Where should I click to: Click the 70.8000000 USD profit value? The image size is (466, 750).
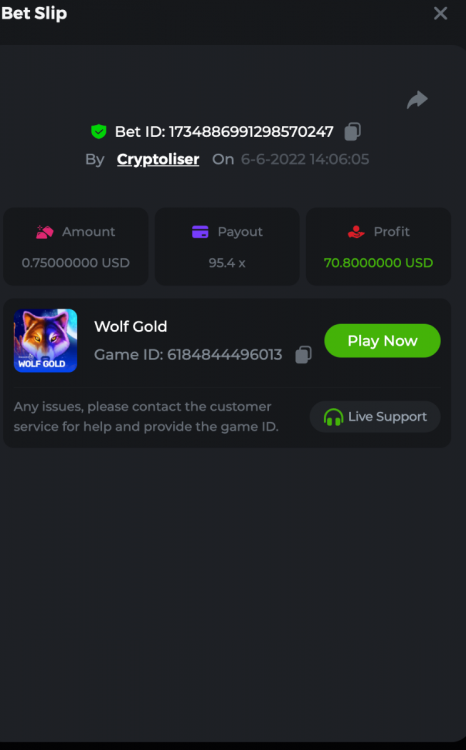378,263
